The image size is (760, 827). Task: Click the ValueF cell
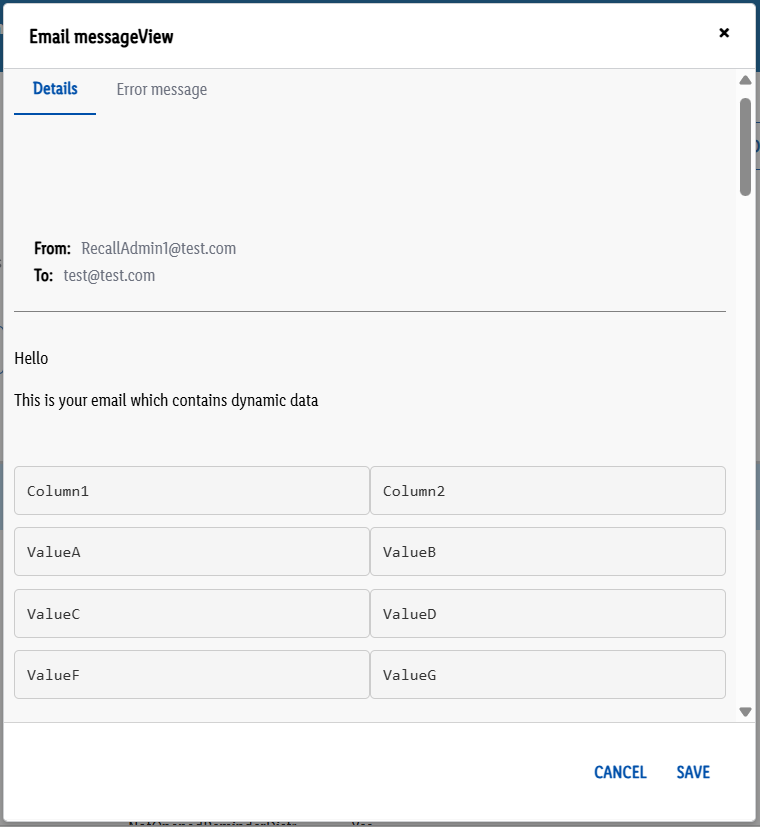[191, 675]
